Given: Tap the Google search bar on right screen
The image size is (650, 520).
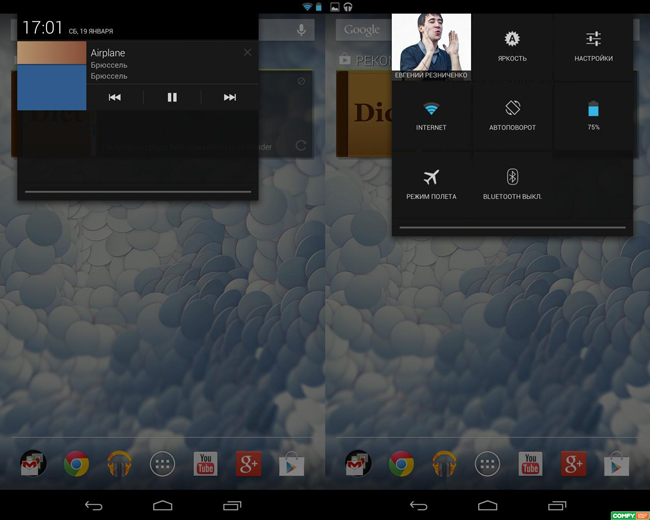Looking at the screenshot, I should click(x=363, y=30).
